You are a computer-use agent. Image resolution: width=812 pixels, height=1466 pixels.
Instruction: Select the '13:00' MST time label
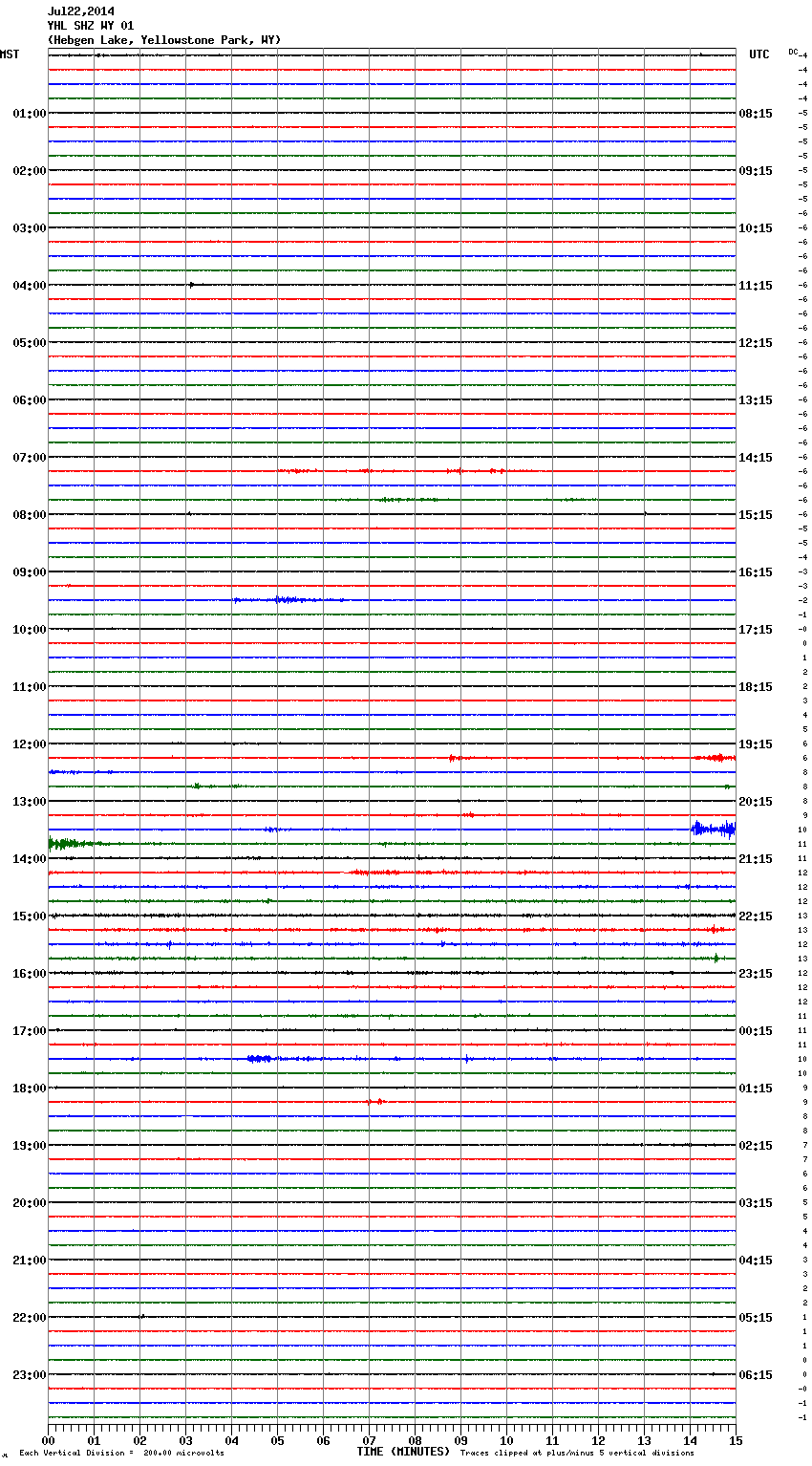30,802
